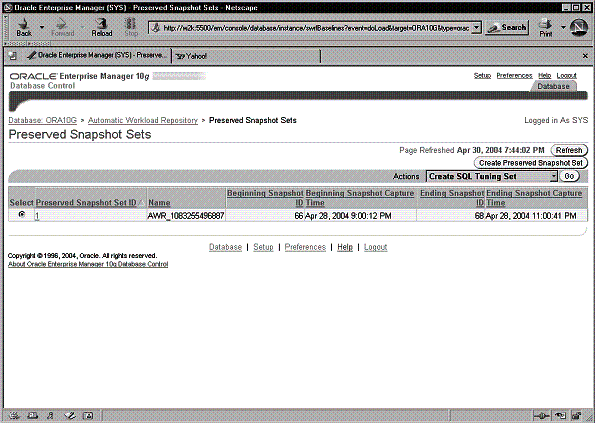The image size is (595, 423).
Task: Select the Database tab
Action: coord(553,86)
